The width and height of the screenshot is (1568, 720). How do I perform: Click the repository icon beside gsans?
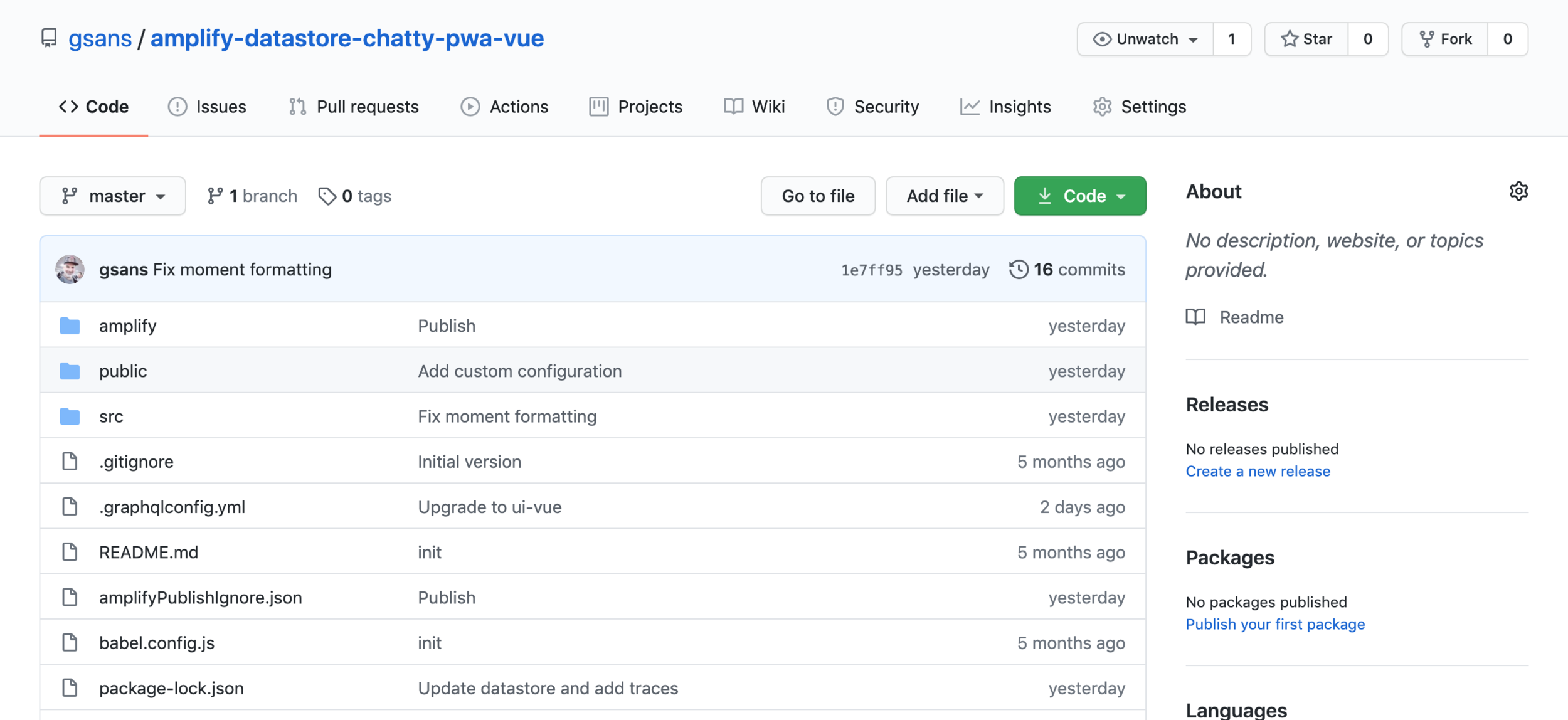[x=49, y=38]
